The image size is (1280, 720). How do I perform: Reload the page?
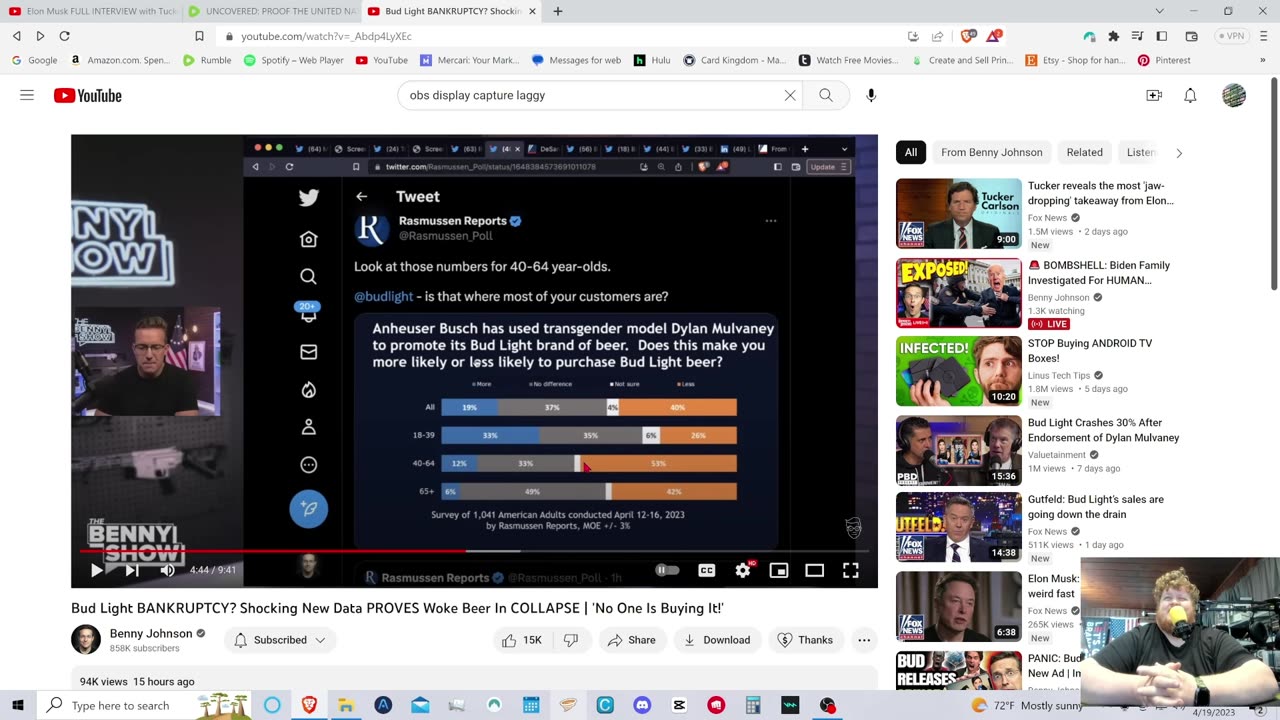point(64,36)
